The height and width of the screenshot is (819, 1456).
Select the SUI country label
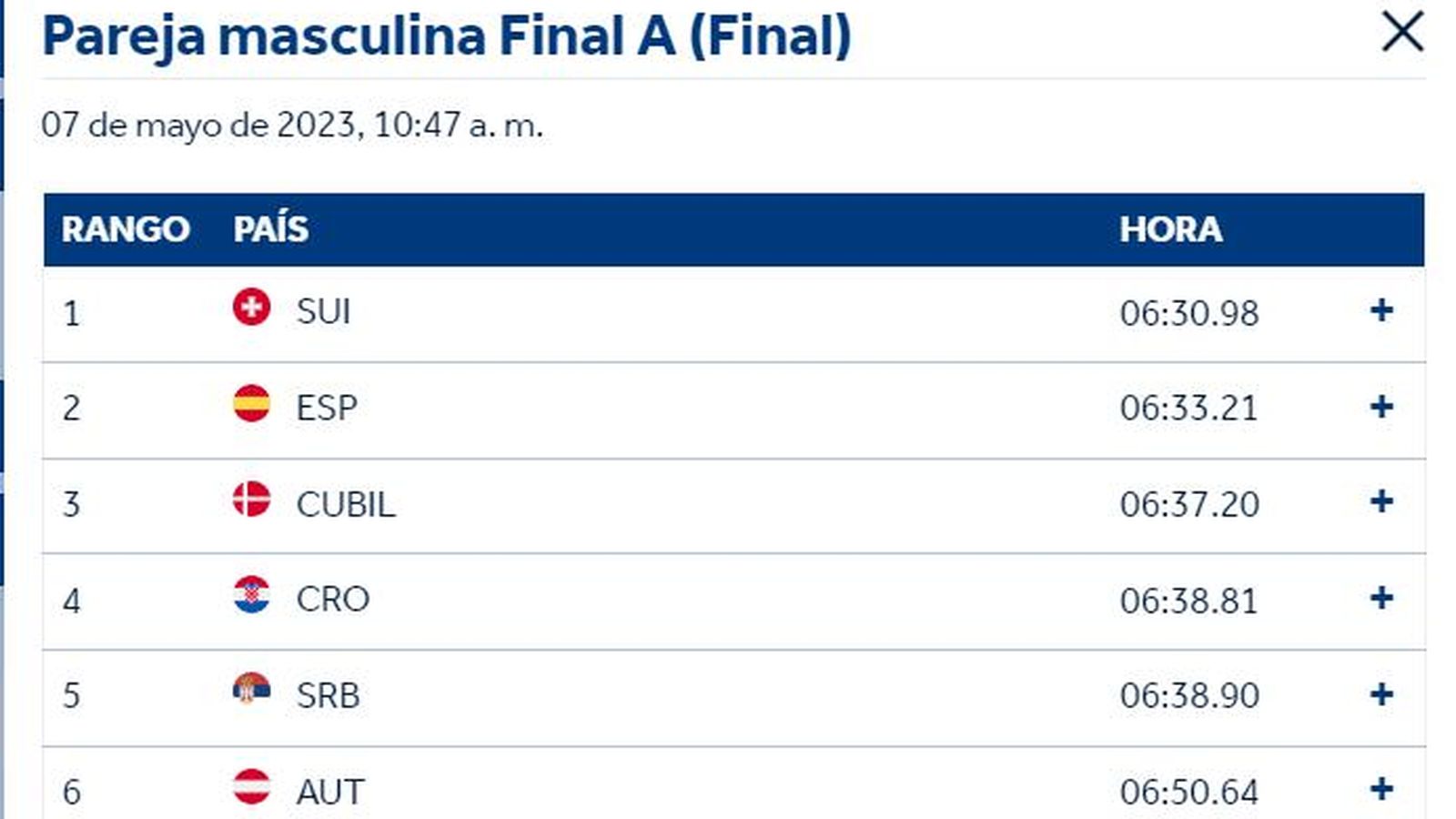(323, 312)
